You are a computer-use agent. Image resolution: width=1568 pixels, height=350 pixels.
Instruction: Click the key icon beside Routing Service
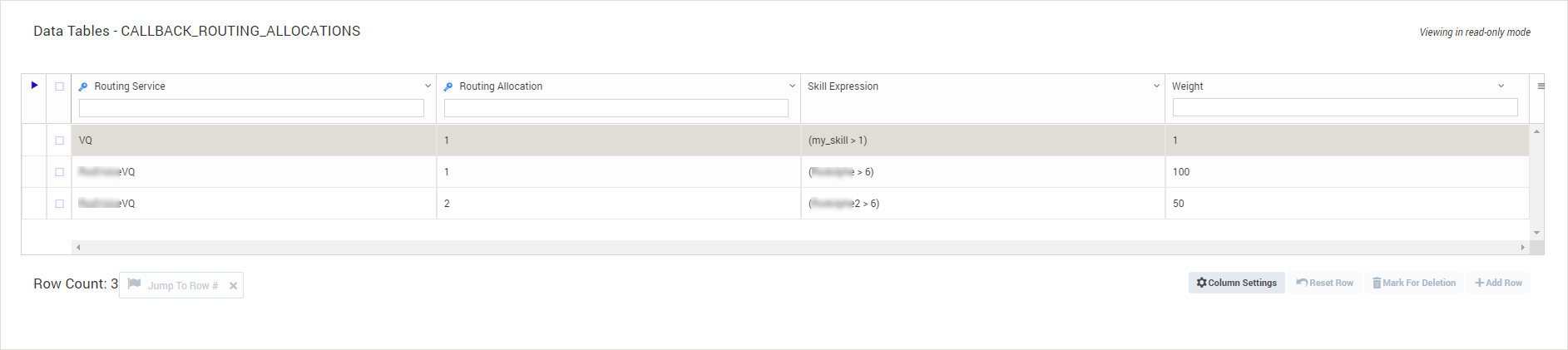[83, 86]
